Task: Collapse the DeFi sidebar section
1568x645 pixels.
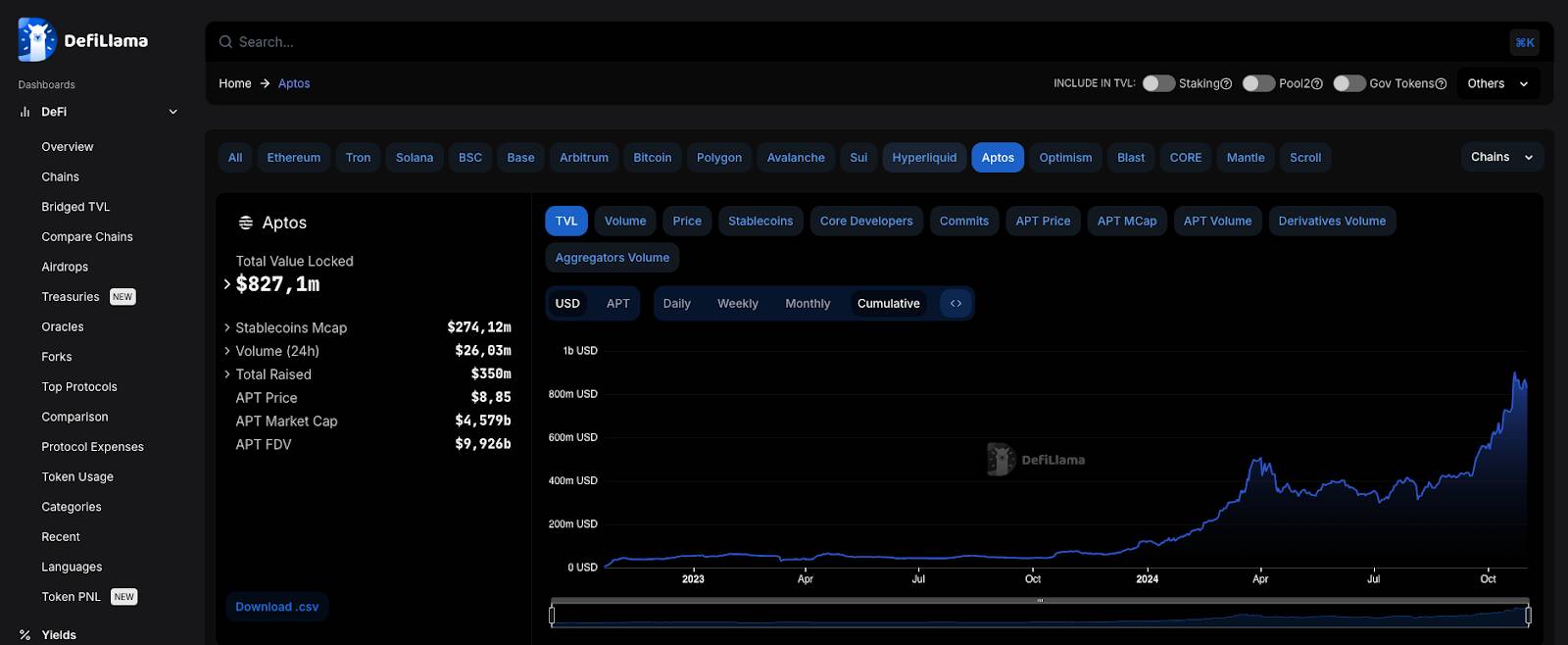Action: (173, 112)
